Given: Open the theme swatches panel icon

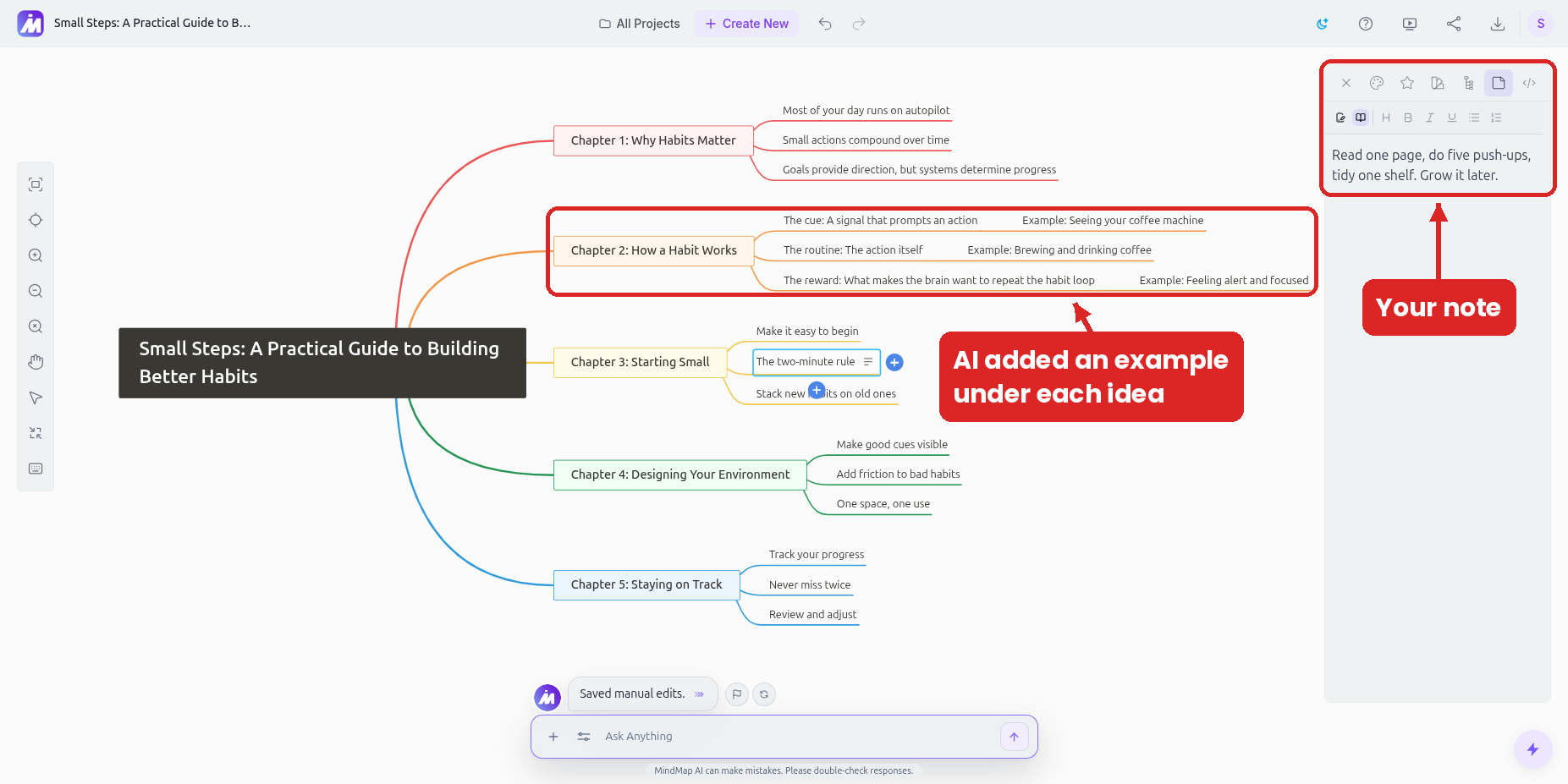Looking at the screenshot, I should point(1438,83).
